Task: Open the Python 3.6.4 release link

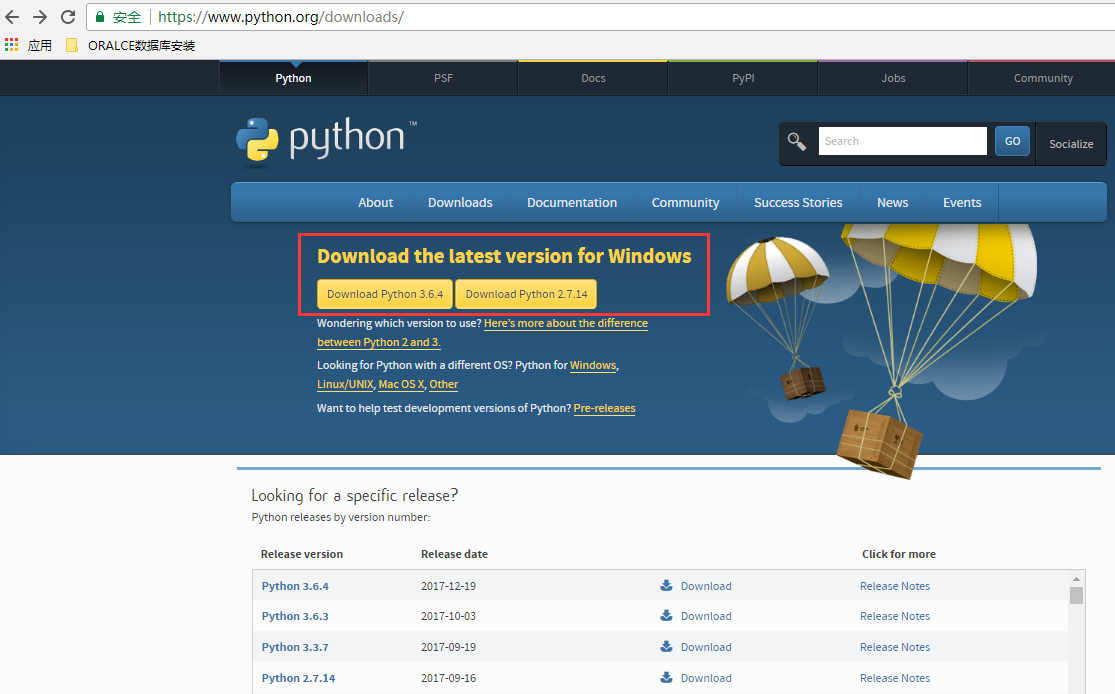Action: click(x=295, y=586)
